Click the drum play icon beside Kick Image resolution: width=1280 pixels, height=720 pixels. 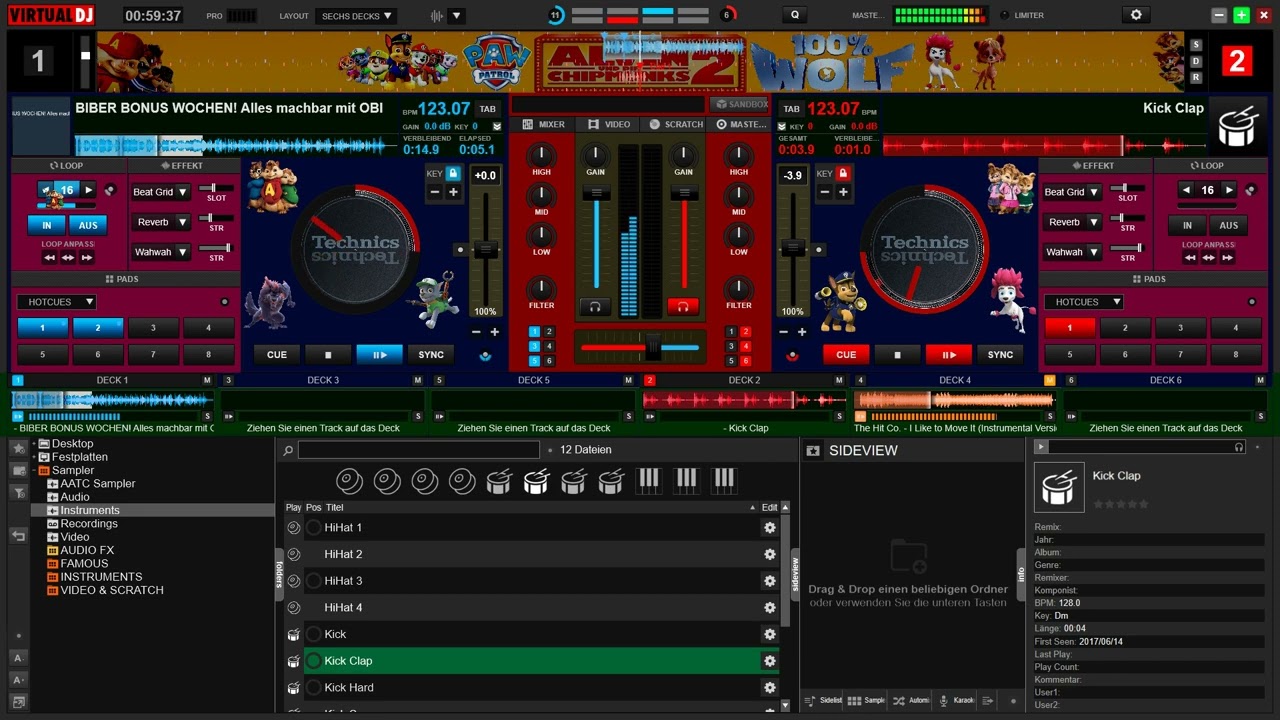(x=294, y=634)
